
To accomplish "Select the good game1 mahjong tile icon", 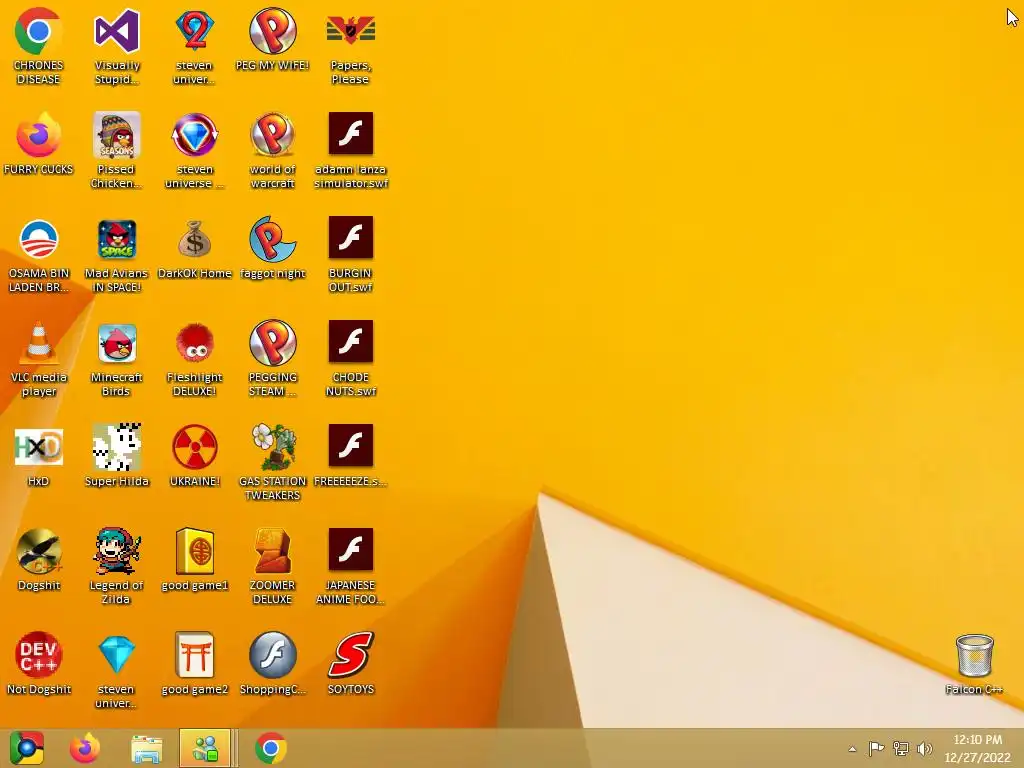I will pyautogui.click(x=195, y=560).
